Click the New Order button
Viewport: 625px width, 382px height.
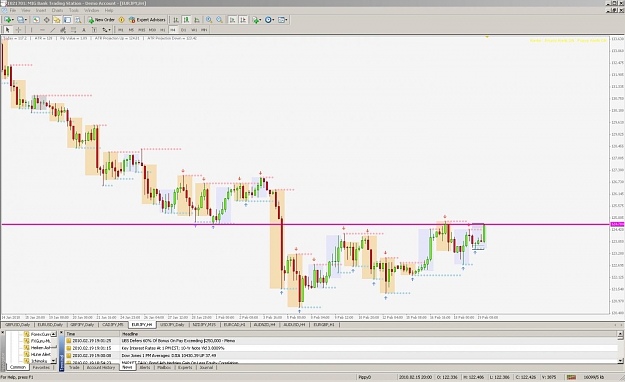click(x=102, y=20)
